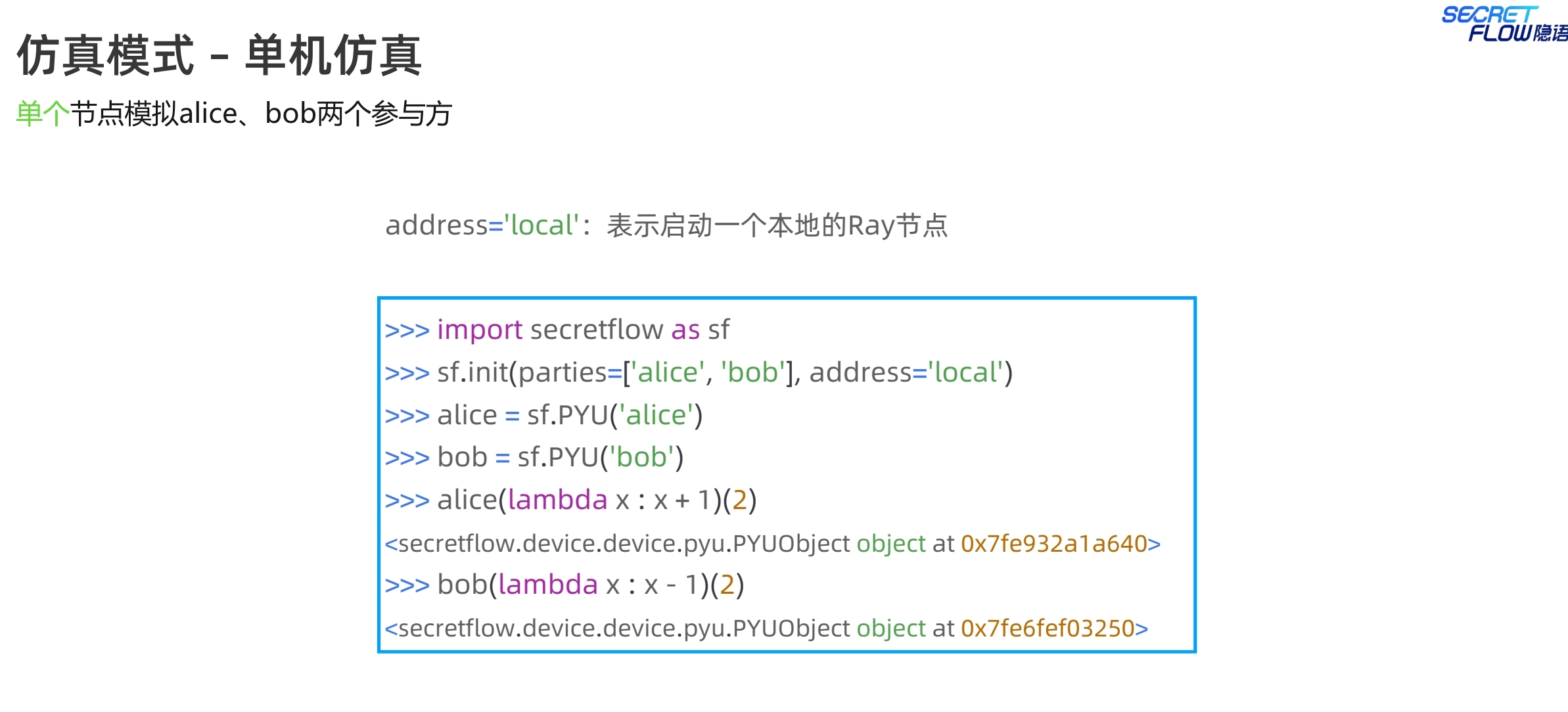
Task: Click the code line alice = sf.PYU('alice')
Action: [570, 415]
